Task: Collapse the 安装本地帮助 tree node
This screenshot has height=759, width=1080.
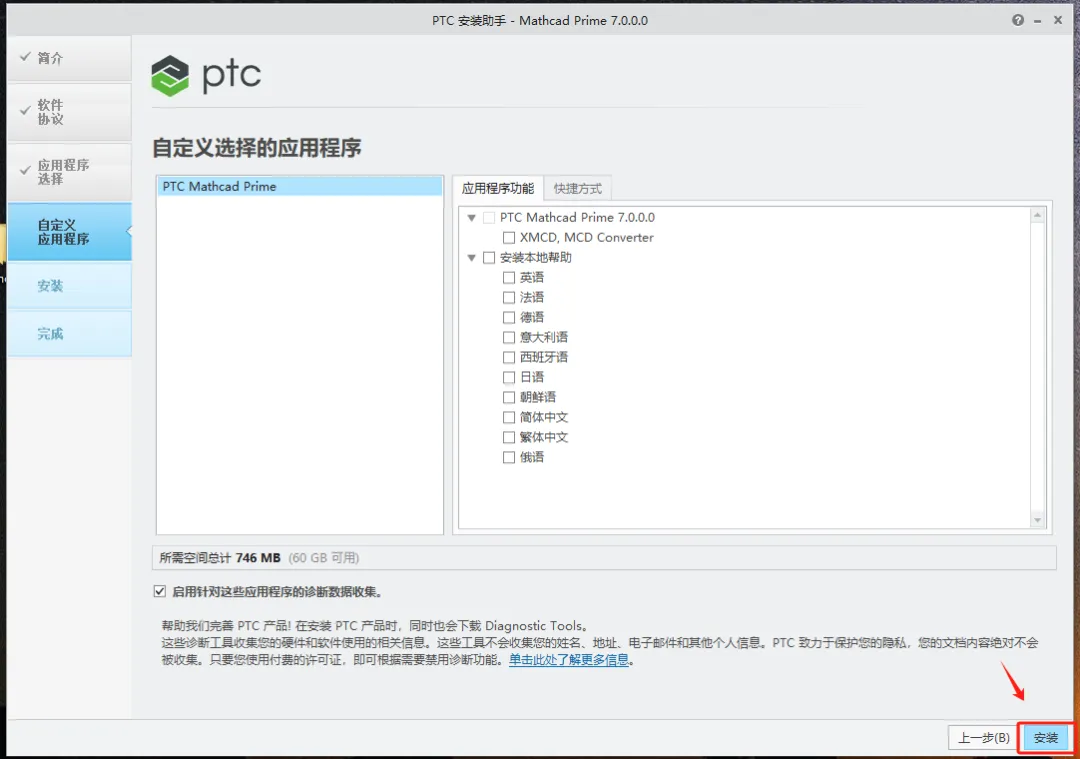Action: tap(472, 258)
